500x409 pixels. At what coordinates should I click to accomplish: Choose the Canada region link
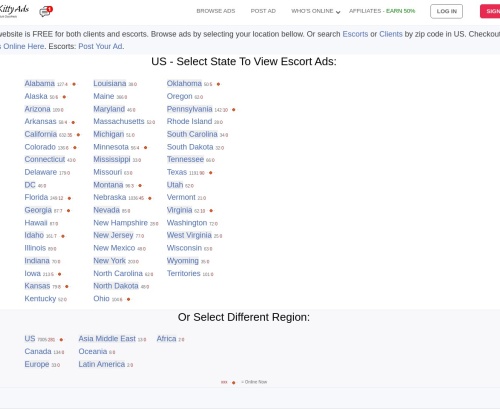point(38,351)
